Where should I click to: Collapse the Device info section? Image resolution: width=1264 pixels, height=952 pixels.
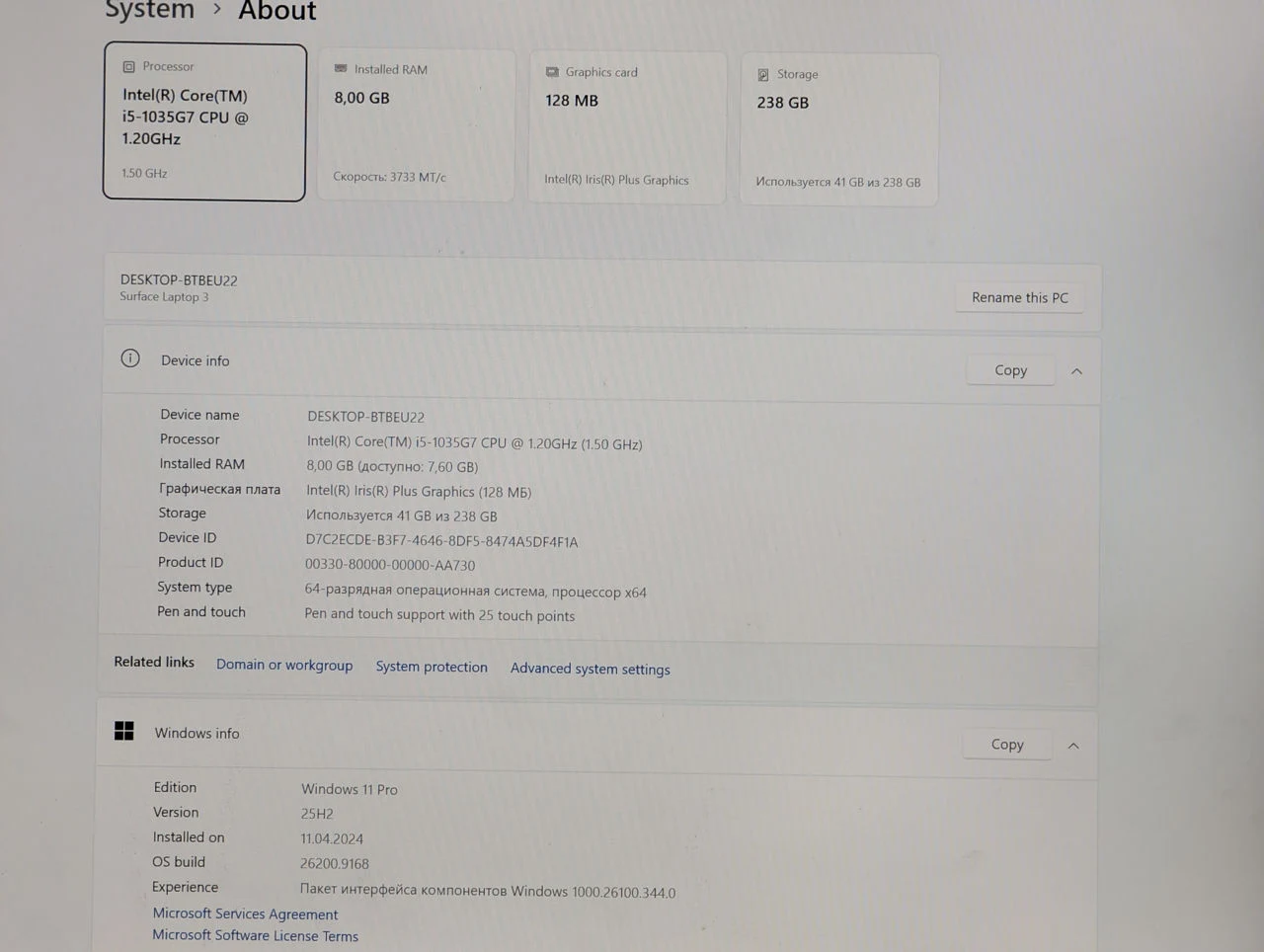1077,371
